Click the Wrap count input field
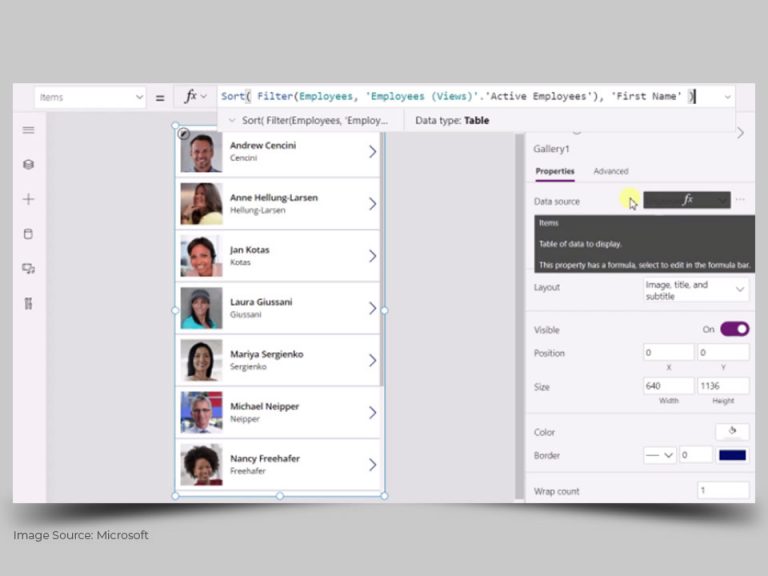Viewport: 768px width, 576px height. click(x=723, y=491)
